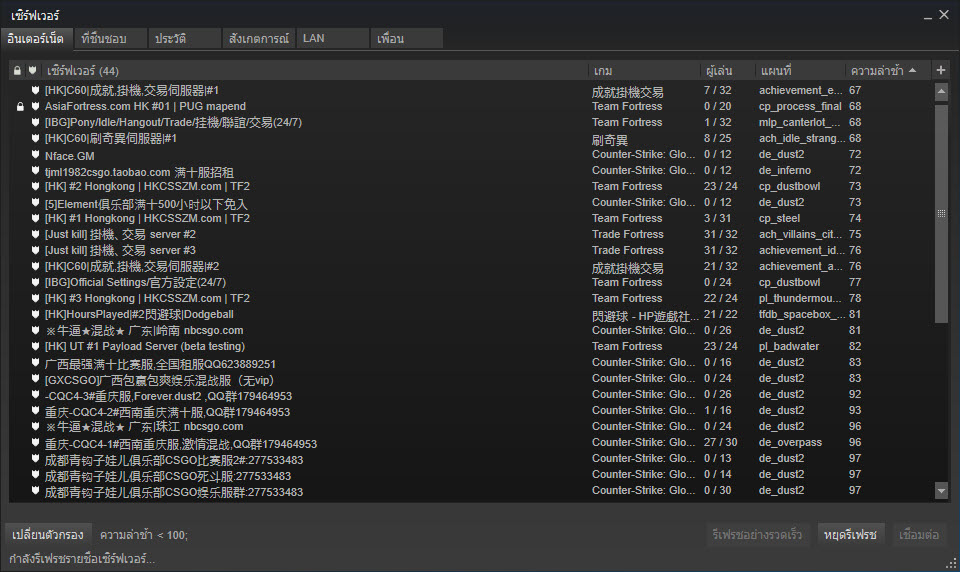Click the VAC shield column header icon
Screen dimensions: 960x572
coord(32,71)
